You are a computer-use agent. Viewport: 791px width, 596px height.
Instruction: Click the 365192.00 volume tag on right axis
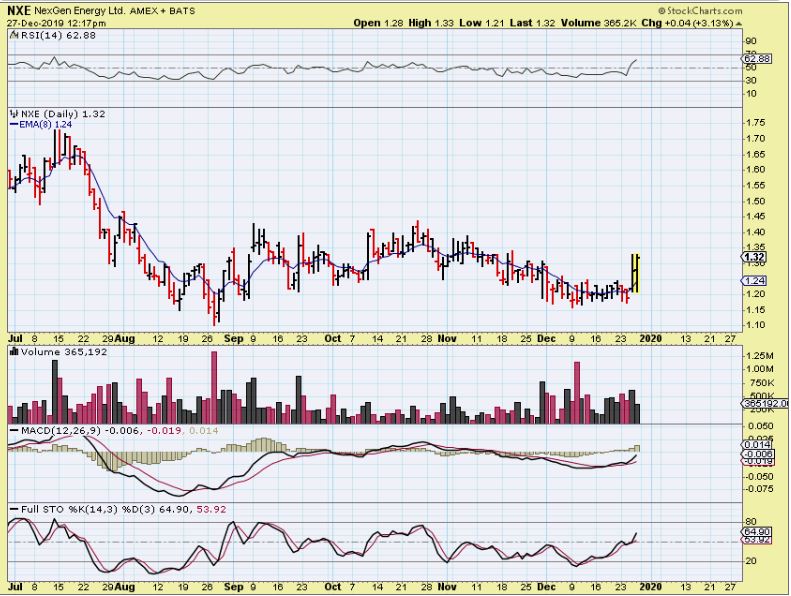click(766, 403)
